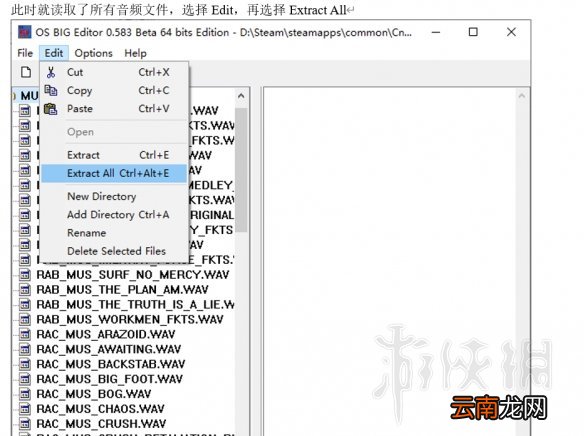Minimize the OS BIG Editor window
The width and height of the screenshot is (584, 436).
pyautogui.click(x=436, y=32)
